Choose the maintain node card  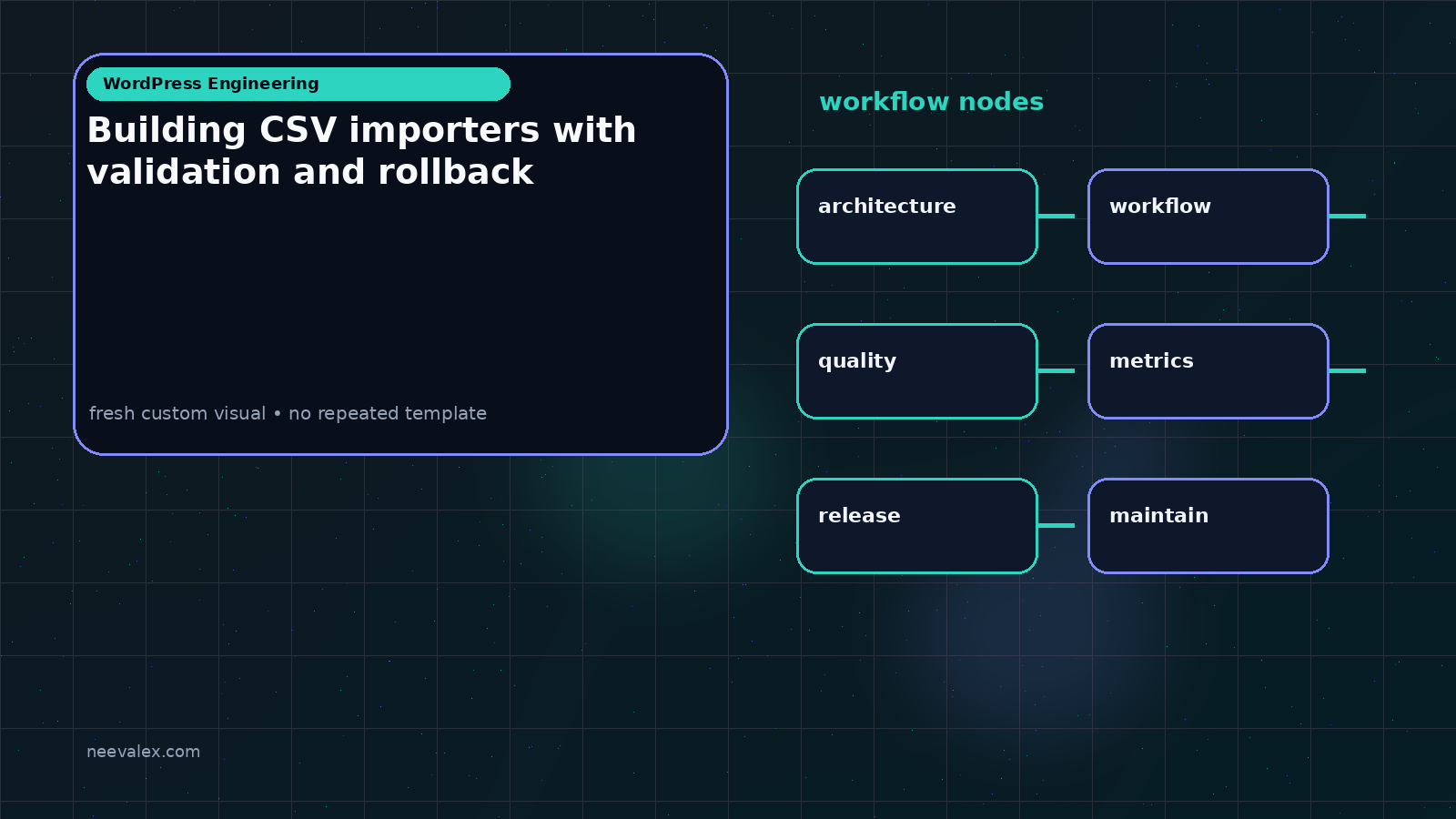1208,526
